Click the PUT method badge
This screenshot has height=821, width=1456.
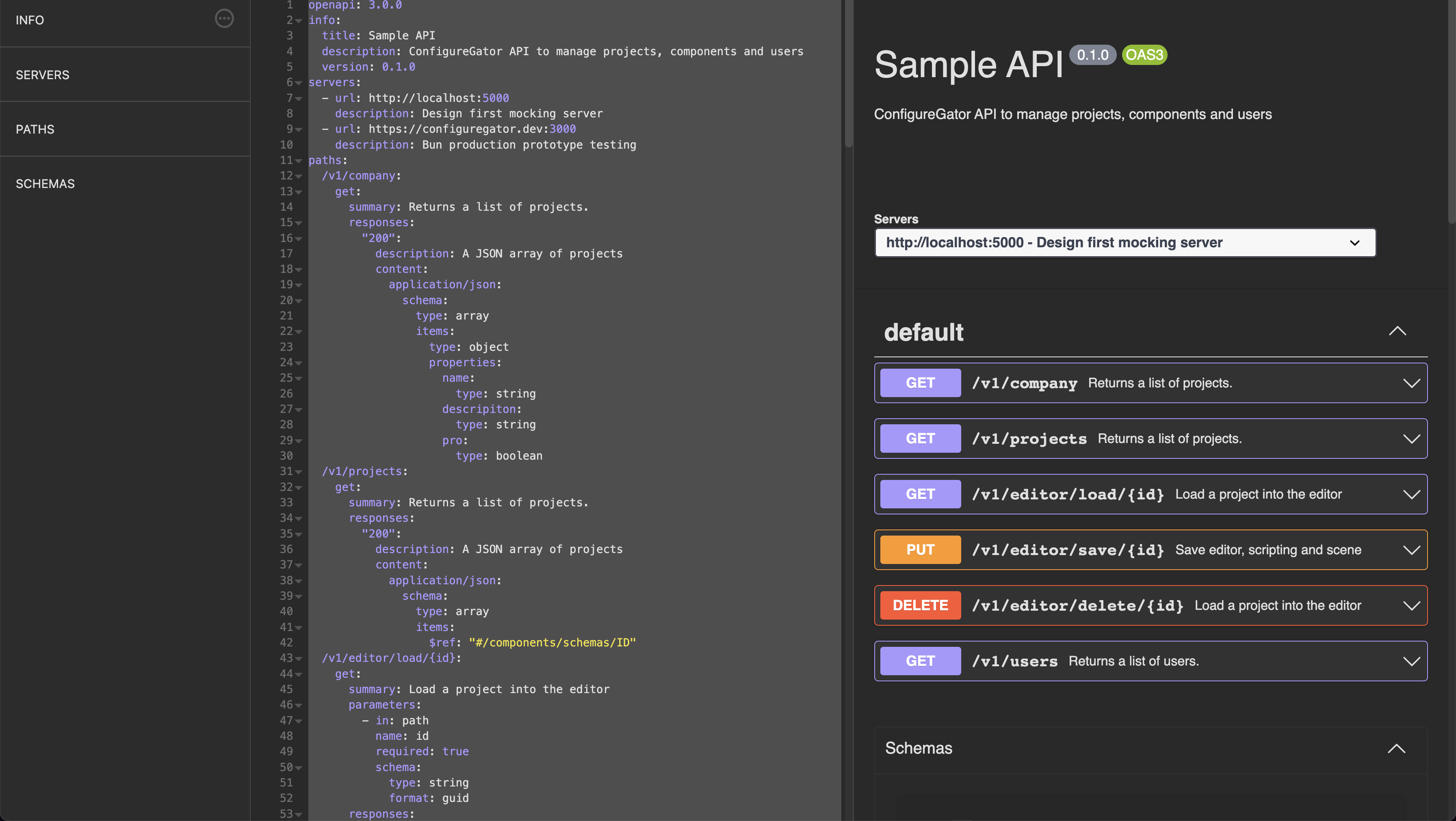(x=920, y=550)
